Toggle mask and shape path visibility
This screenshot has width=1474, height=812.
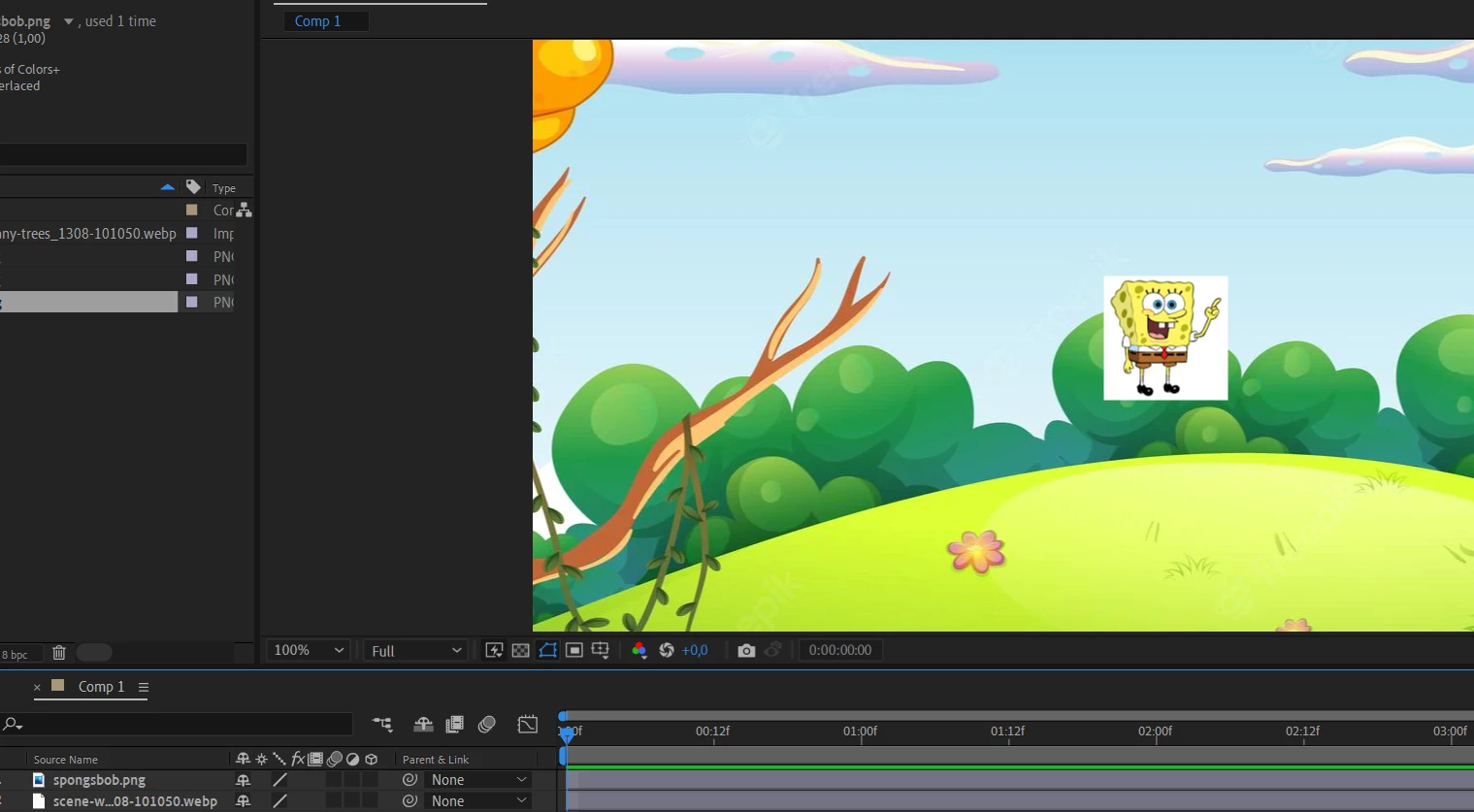547,650
